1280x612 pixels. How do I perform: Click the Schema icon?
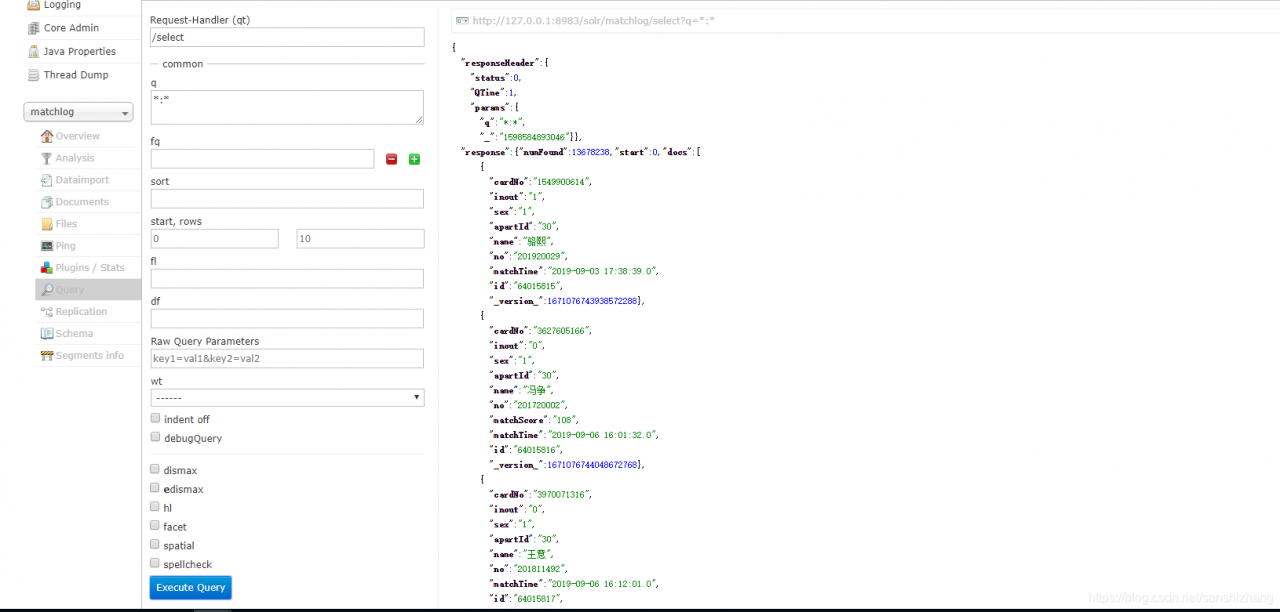pyautogui.click(x=47, y=334)
